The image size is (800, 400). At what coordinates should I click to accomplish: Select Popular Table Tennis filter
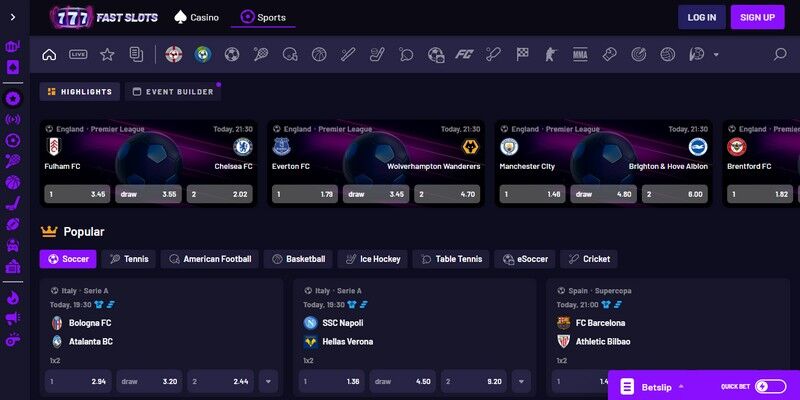[451, 259]
